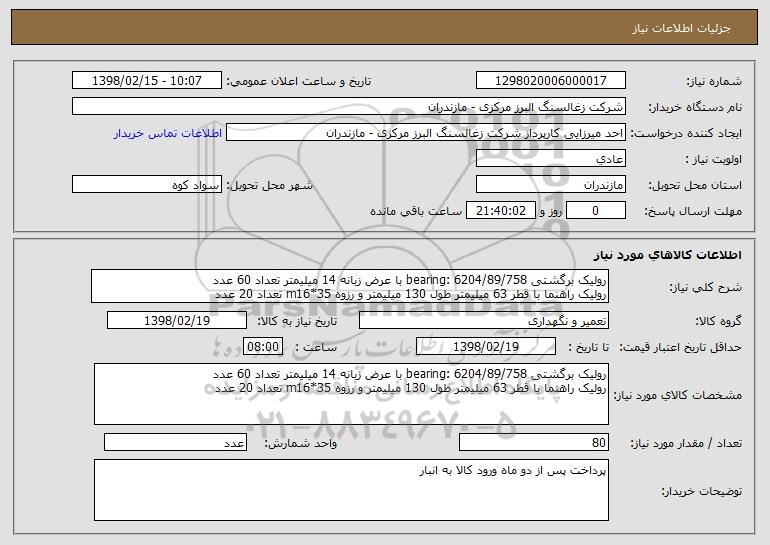770x545 pixels.
Task: Select the priority field showing عادی
Action: (550, 159)
